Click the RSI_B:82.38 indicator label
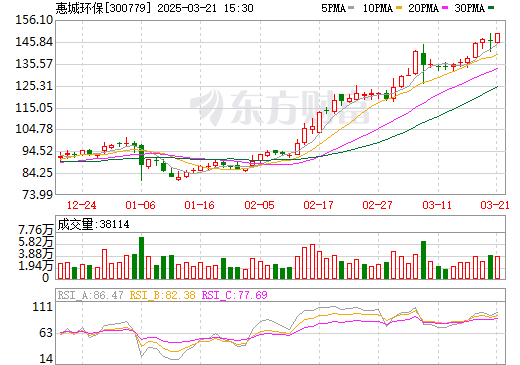This screenshot has width=520, height=365. point(162,295)
